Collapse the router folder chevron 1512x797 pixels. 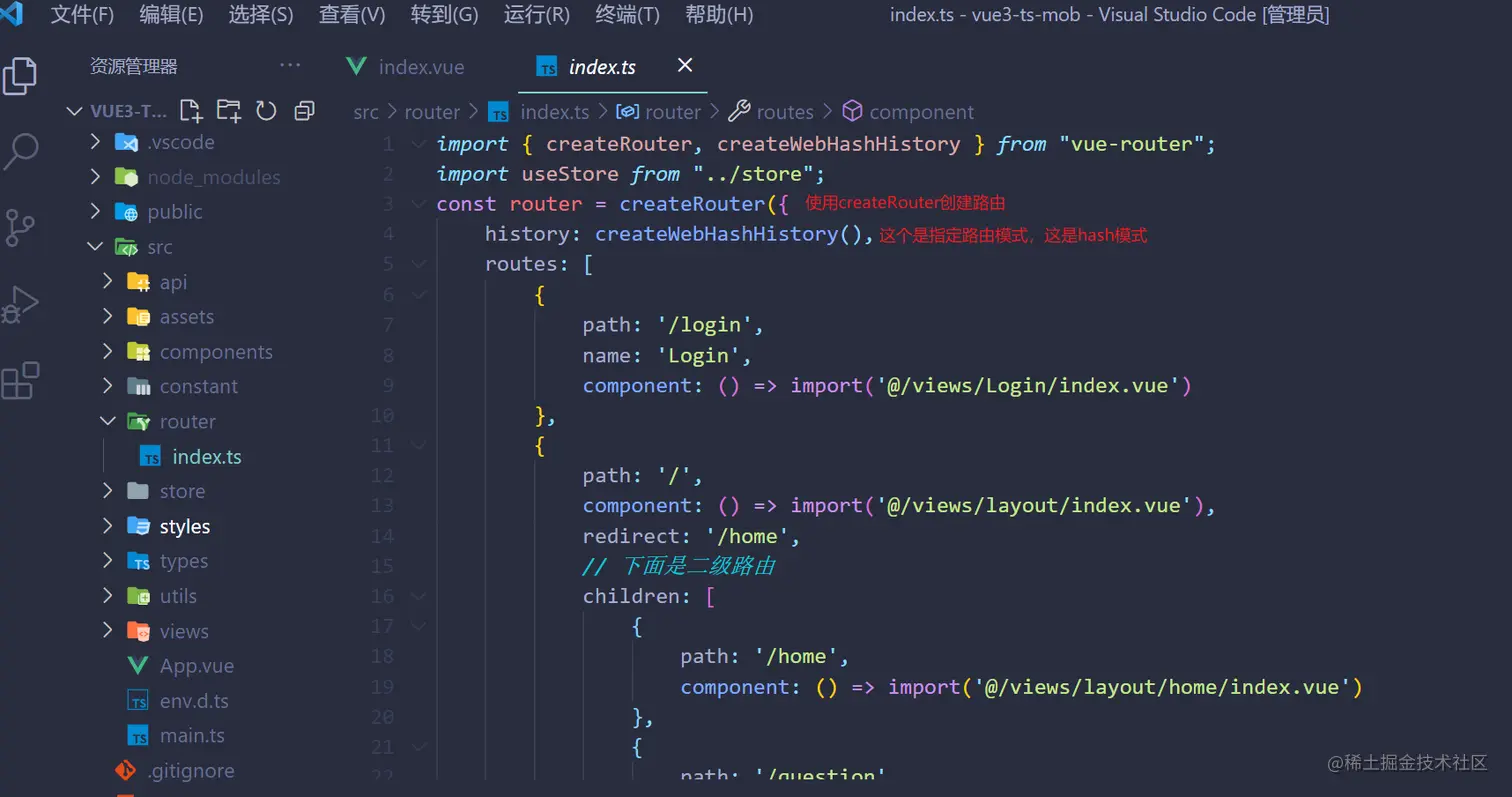(108, 422)
